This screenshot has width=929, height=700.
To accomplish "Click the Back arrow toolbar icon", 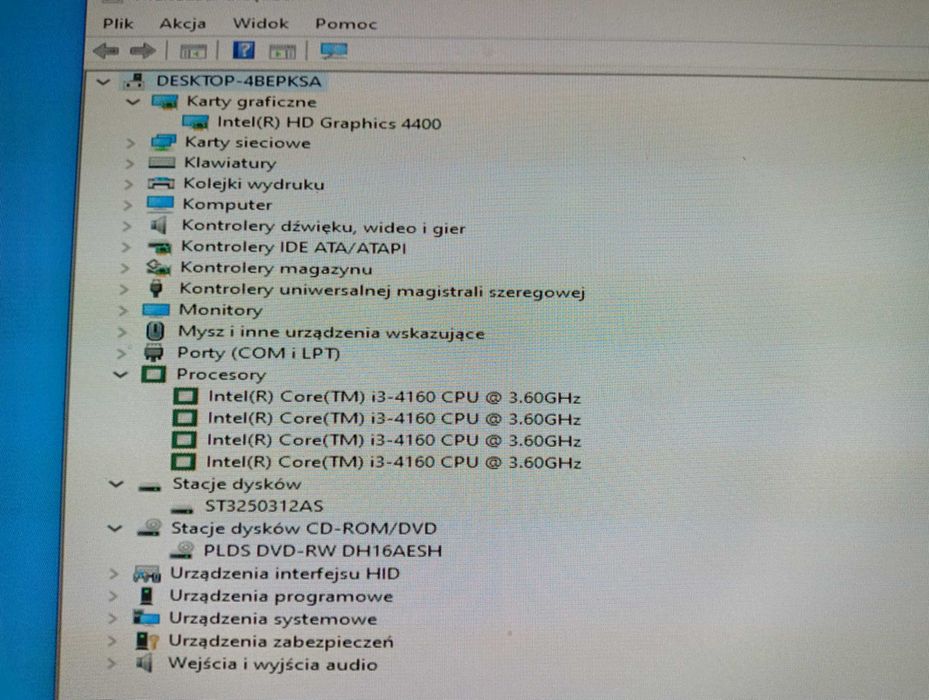I will [x=107, y=51].
